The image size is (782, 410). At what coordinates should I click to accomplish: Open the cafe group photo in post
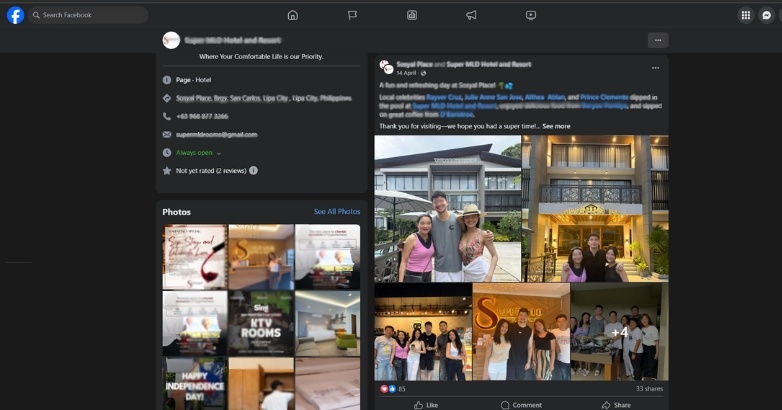423,332
